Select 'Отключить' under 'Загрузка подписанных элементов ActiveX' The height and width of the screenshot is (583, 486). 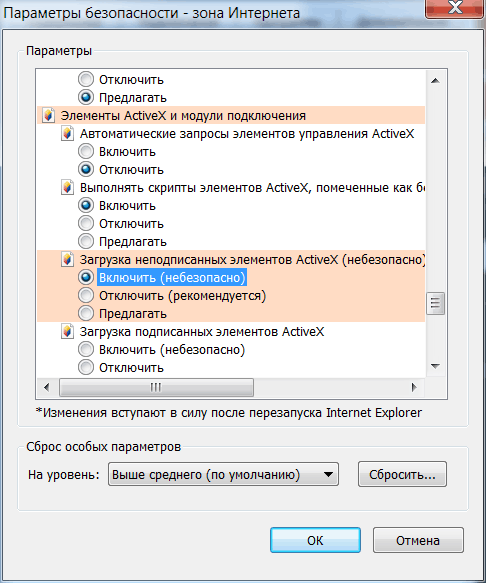86,367
